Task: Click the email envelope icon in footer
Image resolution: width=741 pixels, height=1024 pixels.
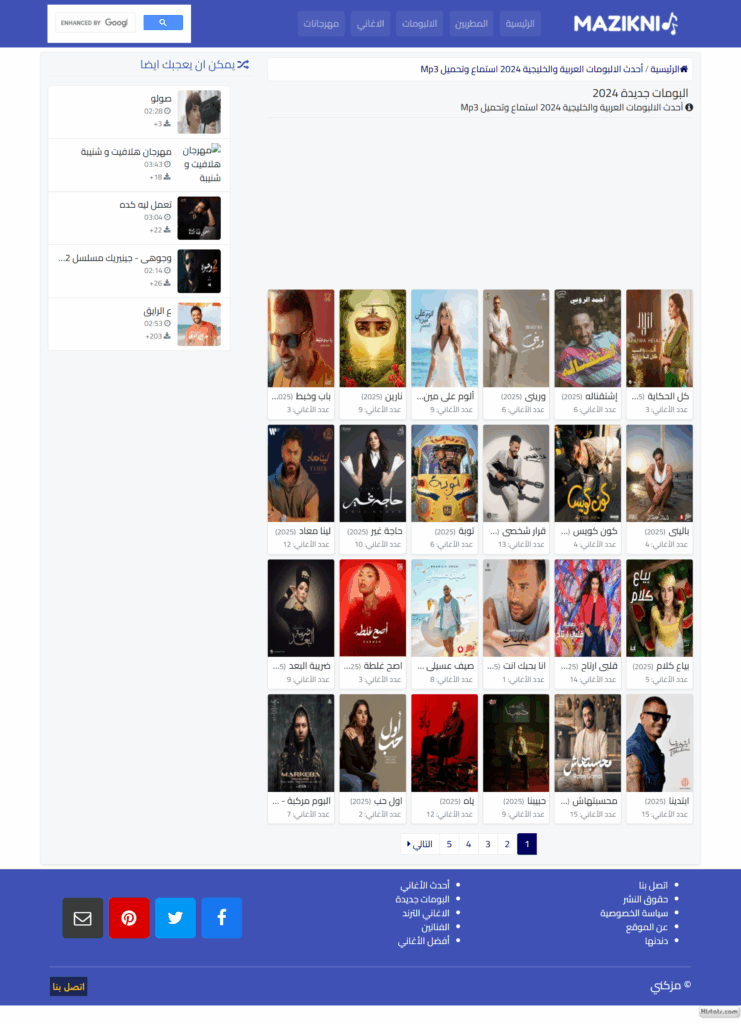Action: [82, 918]
